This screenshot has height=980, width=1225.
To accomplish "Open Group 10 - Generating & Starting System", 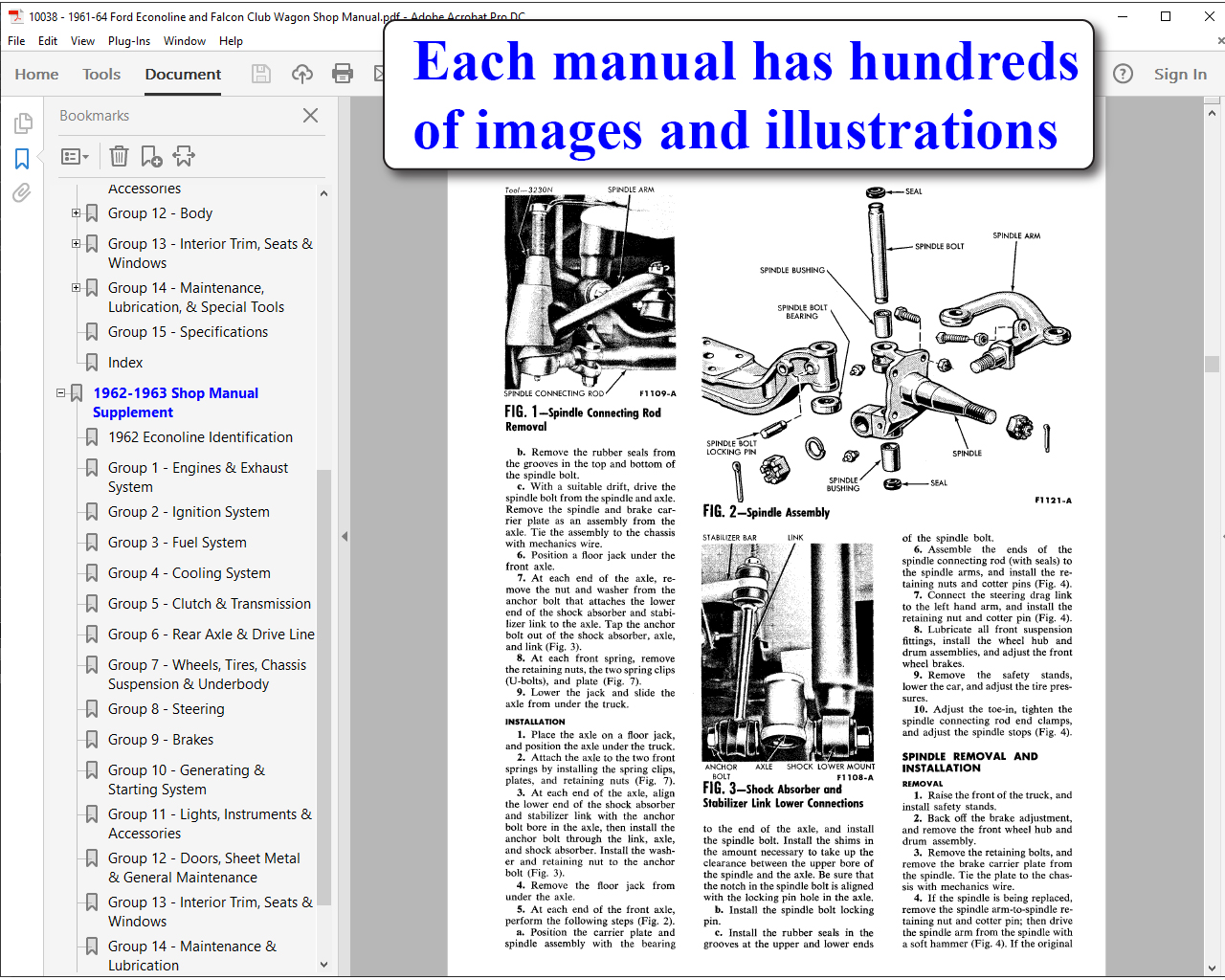I will tap(187, 780).
